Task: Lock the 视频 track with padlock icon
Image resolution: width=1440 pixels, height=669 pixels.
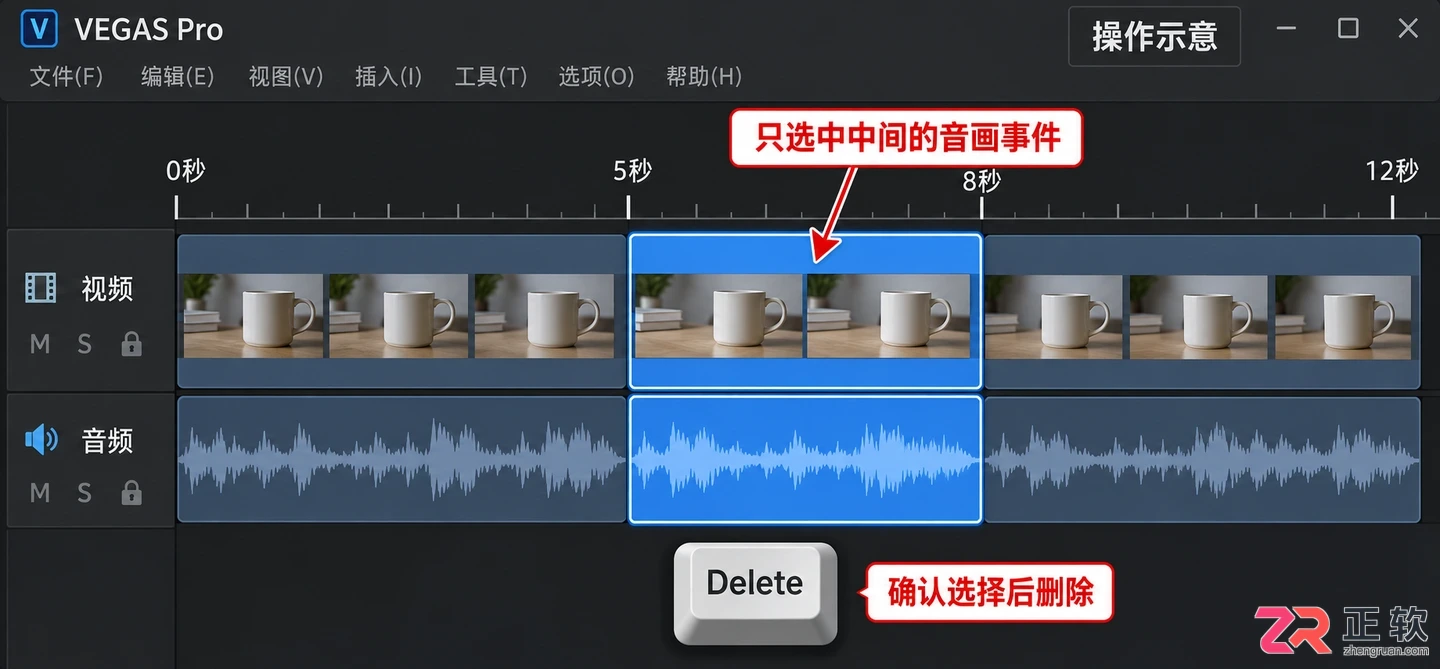Action: [x=131, y=345]
